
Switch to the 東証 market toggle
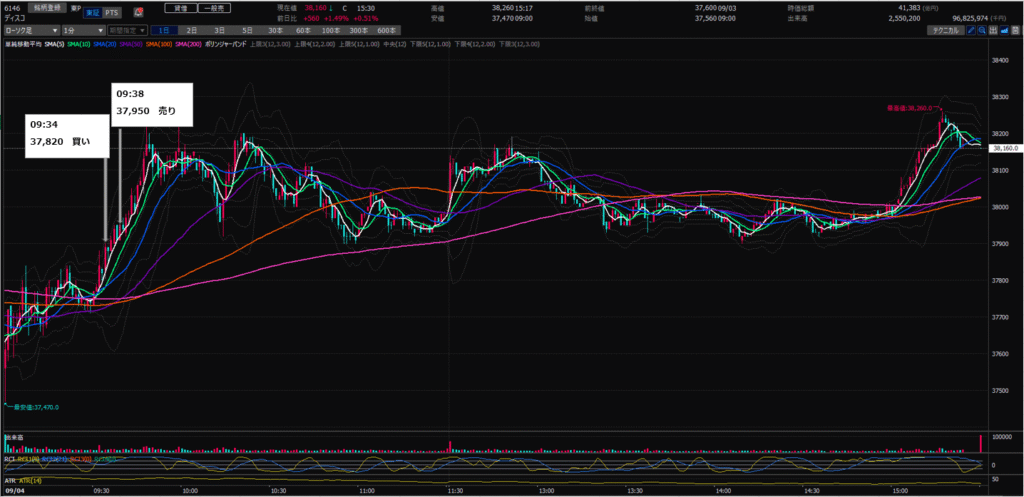point(91,12)
